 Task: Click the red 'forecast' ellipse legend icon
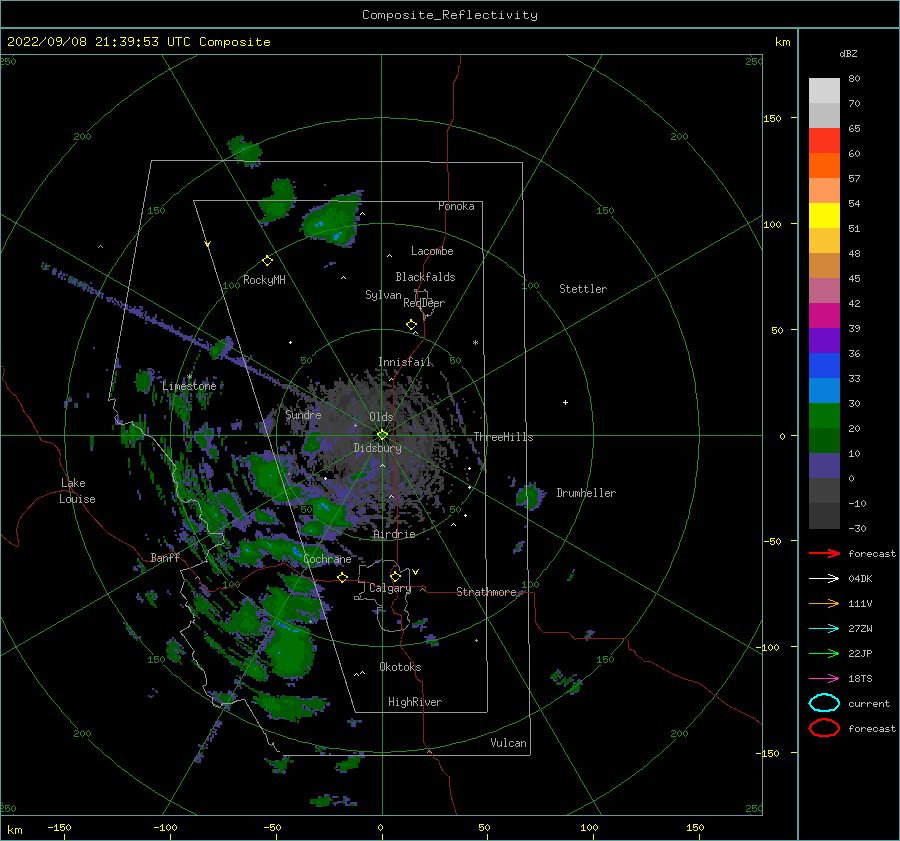point(824,728)
